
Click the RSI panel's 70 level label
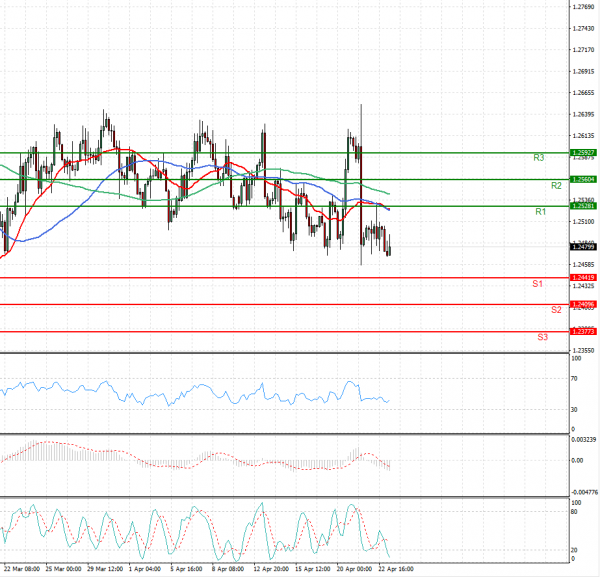point(574,378)
